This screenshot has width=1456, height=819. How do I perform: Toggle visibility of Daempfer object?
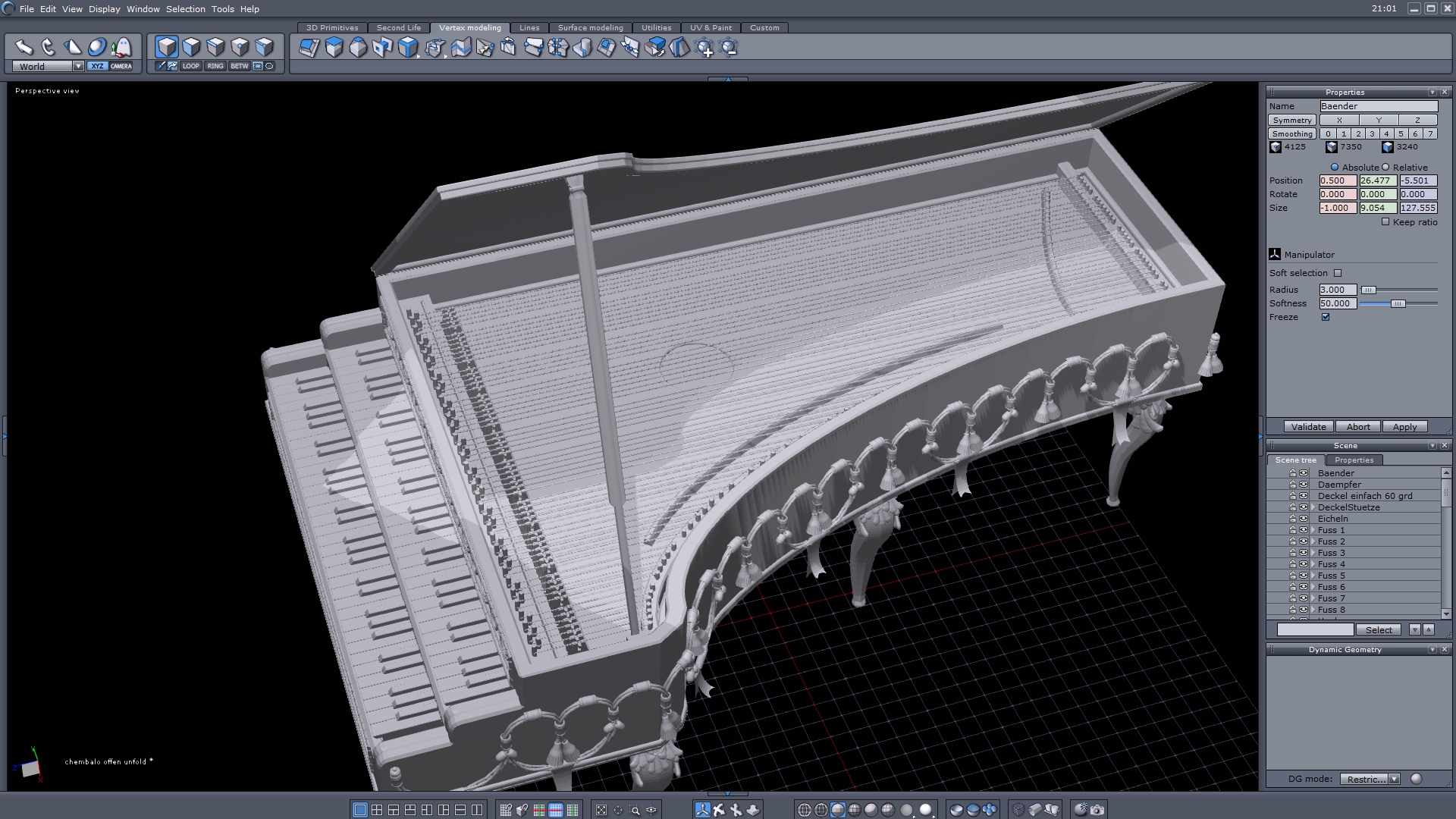(x=1304, y=485)
